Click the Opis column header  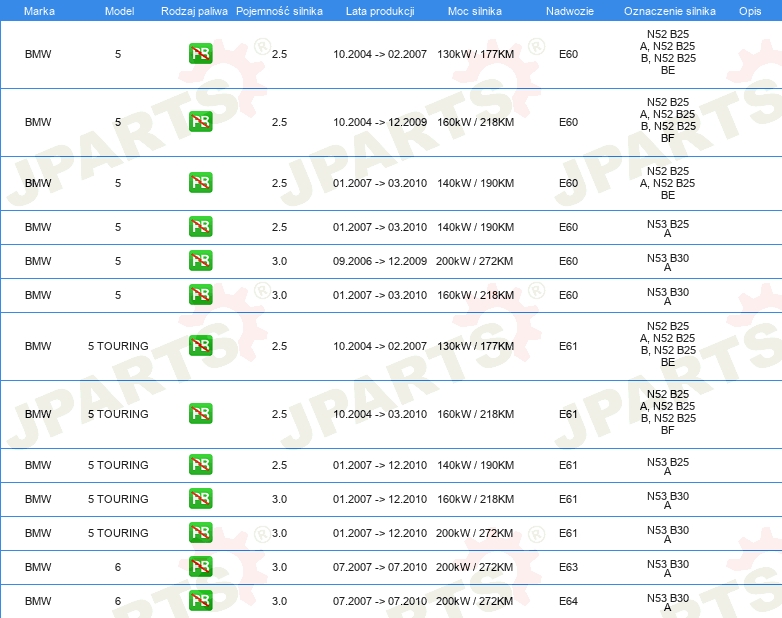(750, 11)
